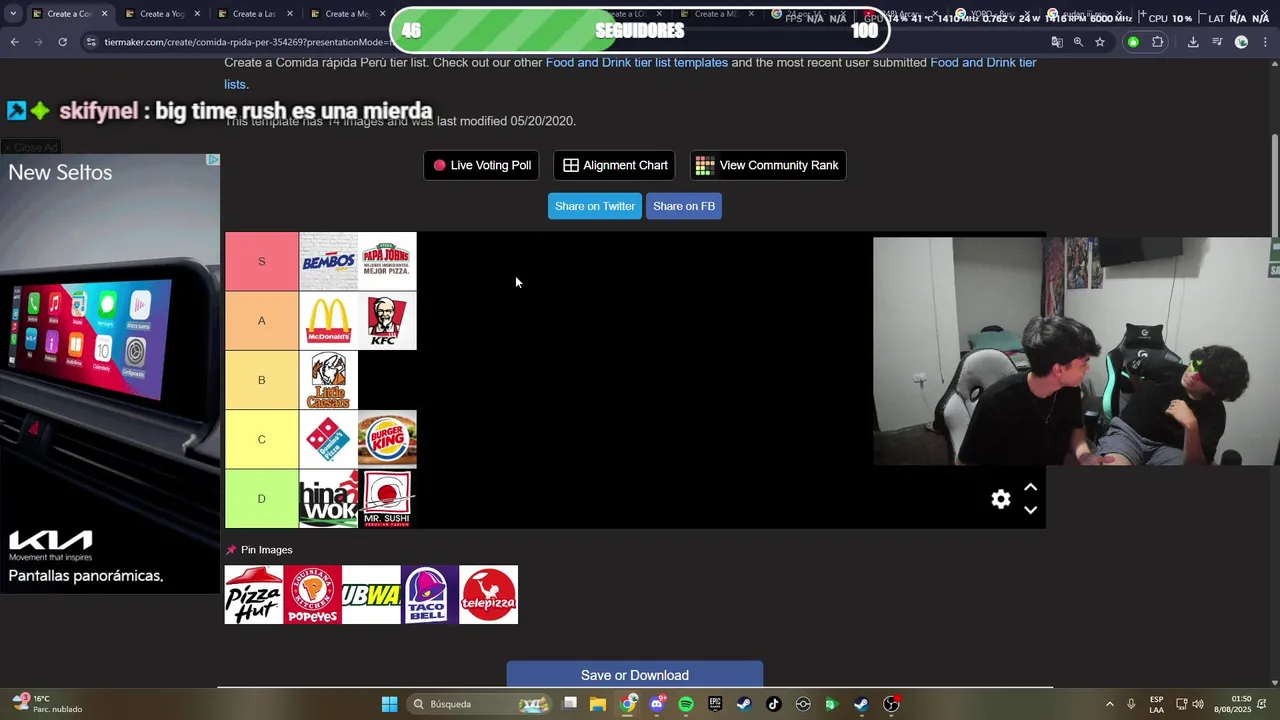Close the 'Create a Yog' tab
1280x720 pixels.
pyautogui.click(x=197, y=14)
